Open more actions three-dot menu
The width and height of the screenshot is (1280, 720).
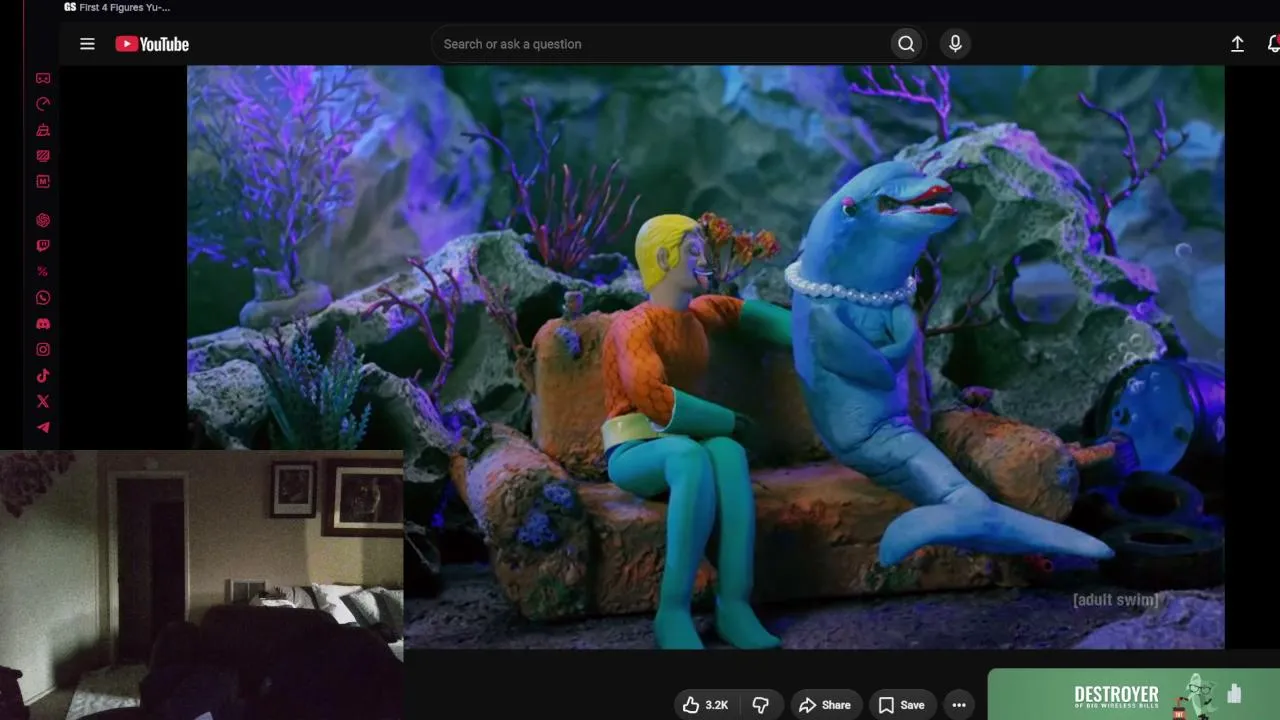pos(959,705)
